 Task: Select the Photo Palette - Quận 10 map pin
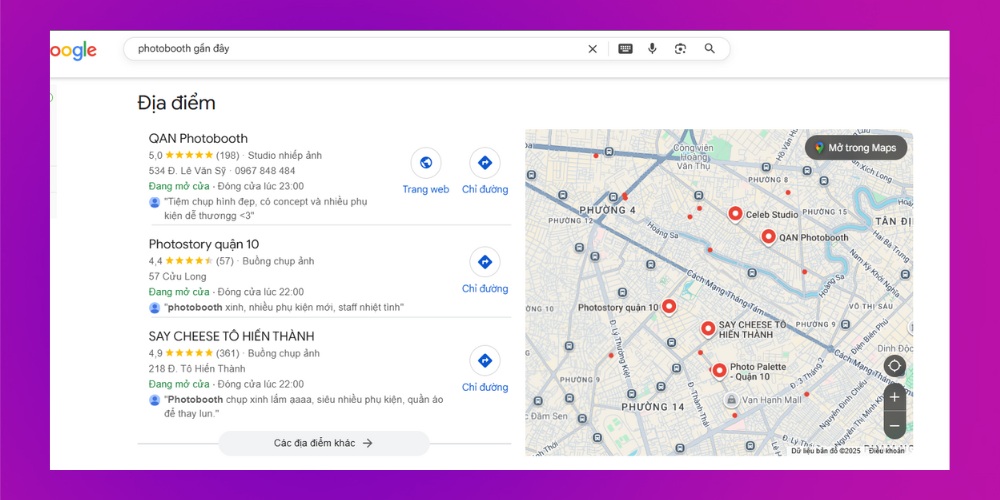coord(719,371)
